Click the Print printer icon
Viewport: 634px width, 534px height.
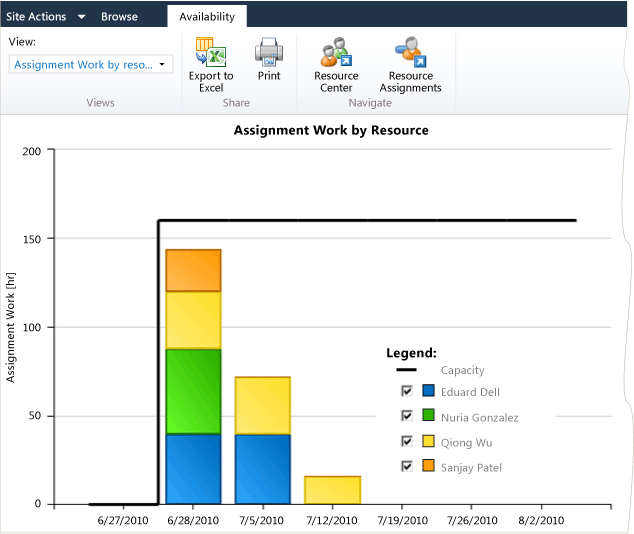[x=269, y=52]
